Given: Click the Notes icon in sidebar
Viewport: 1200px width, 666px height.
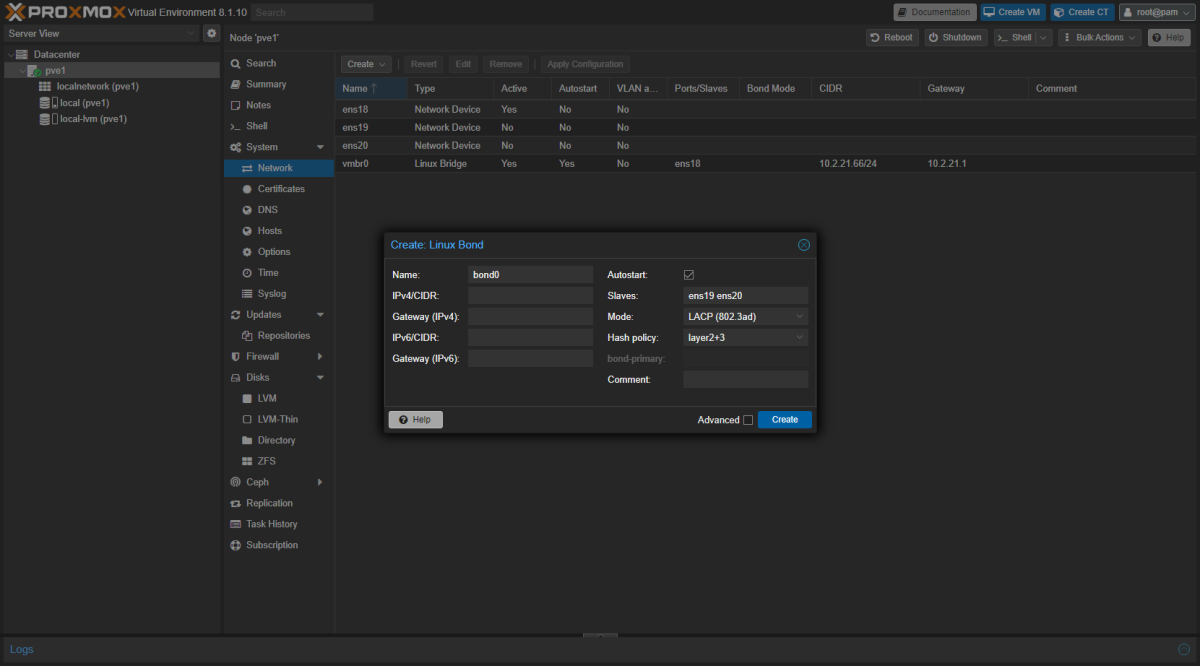Looking at the screenshot, I should [236, 105].
